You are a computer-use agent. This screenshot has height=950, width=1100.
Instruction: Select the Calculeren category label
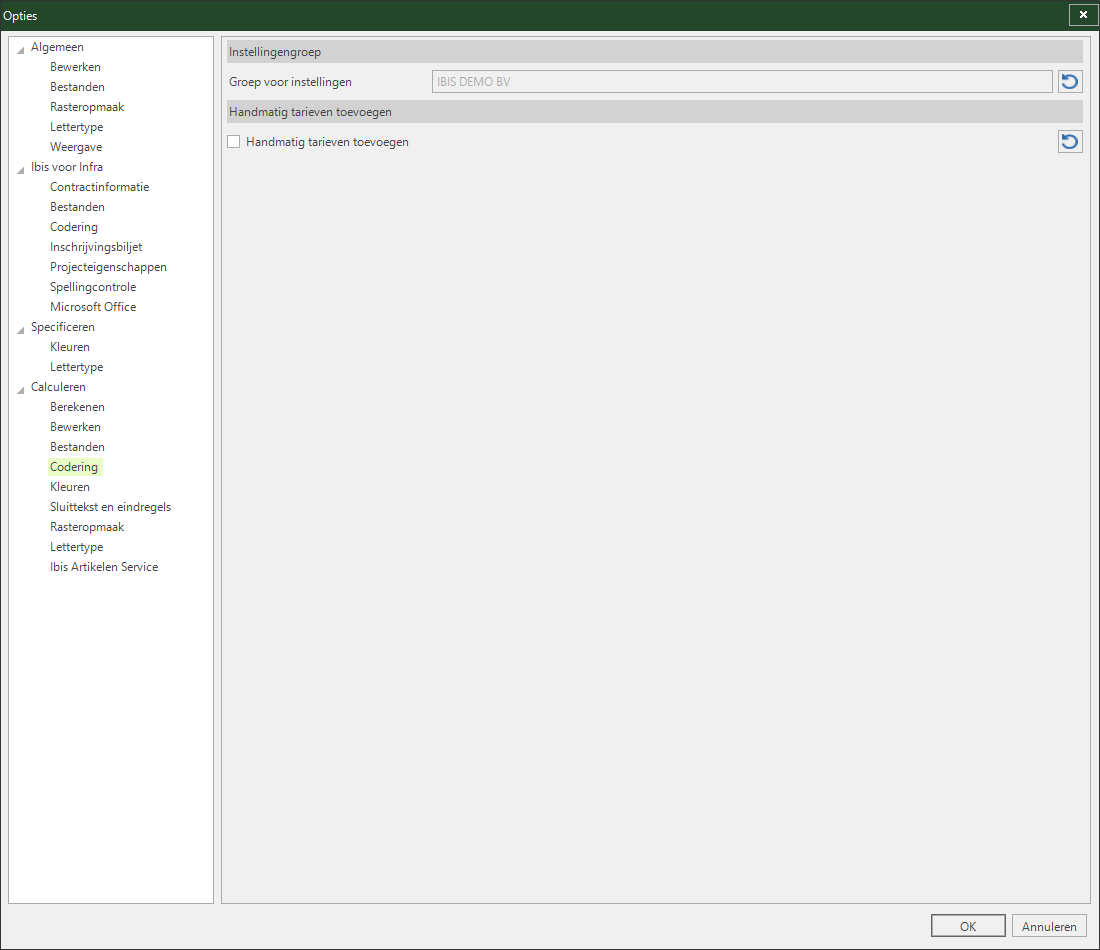coord(58,387)
